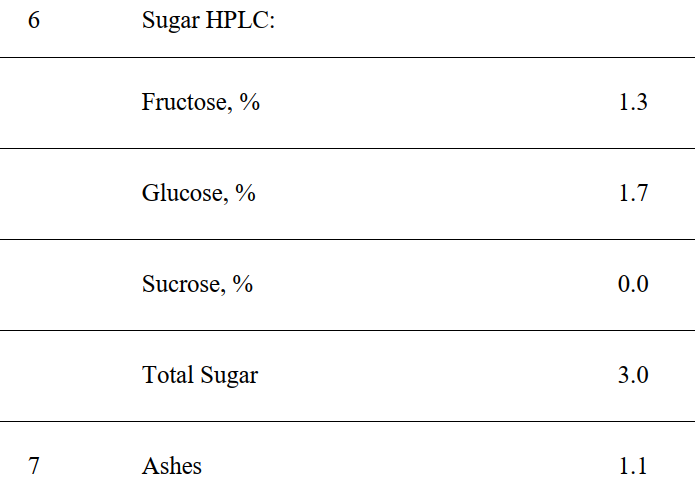Select the Fructose value 1.3
Screen dimensions: 695x497
pos(633,102)
